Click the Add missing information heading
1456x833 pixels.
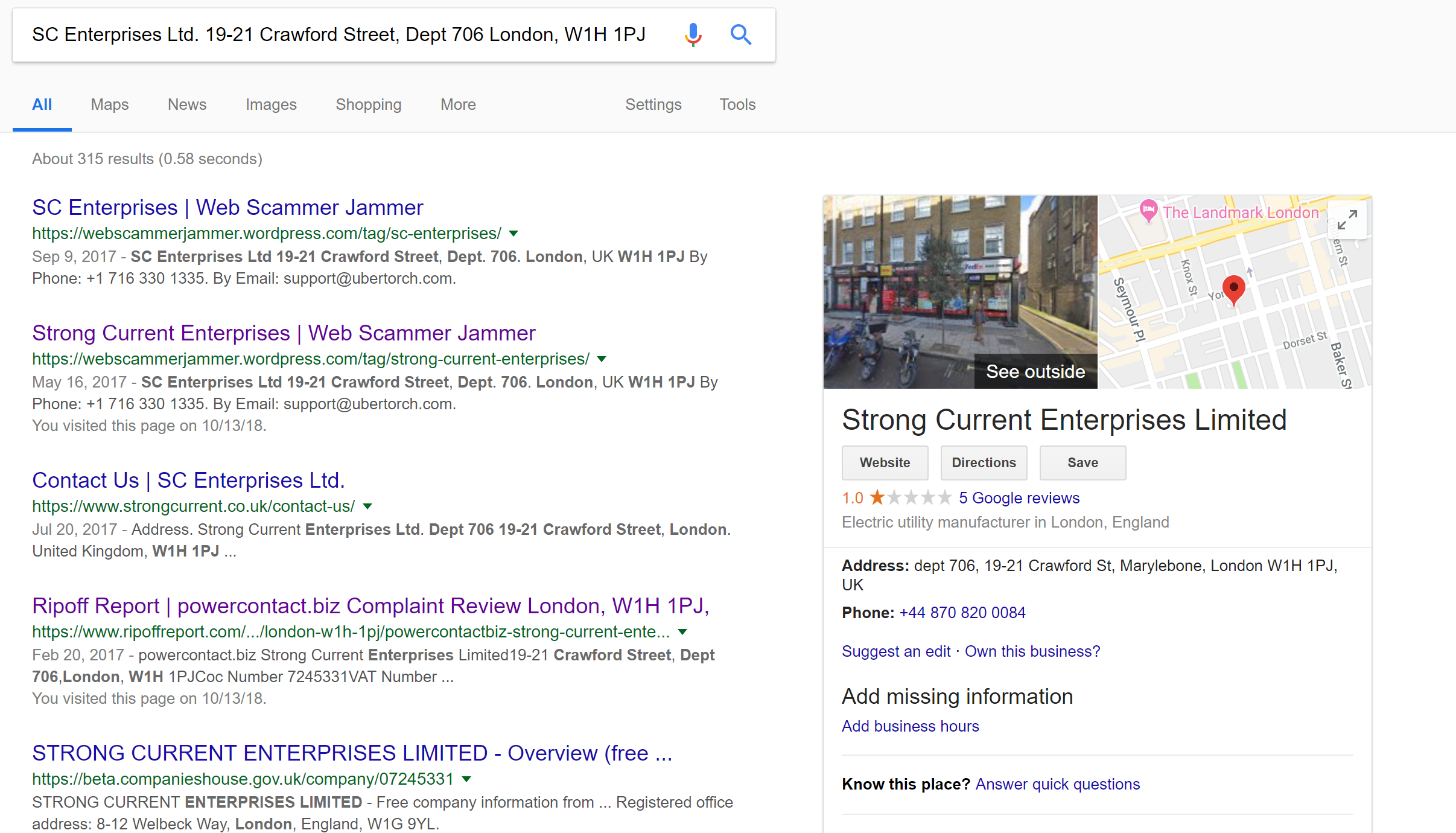(x=957, y=697)
